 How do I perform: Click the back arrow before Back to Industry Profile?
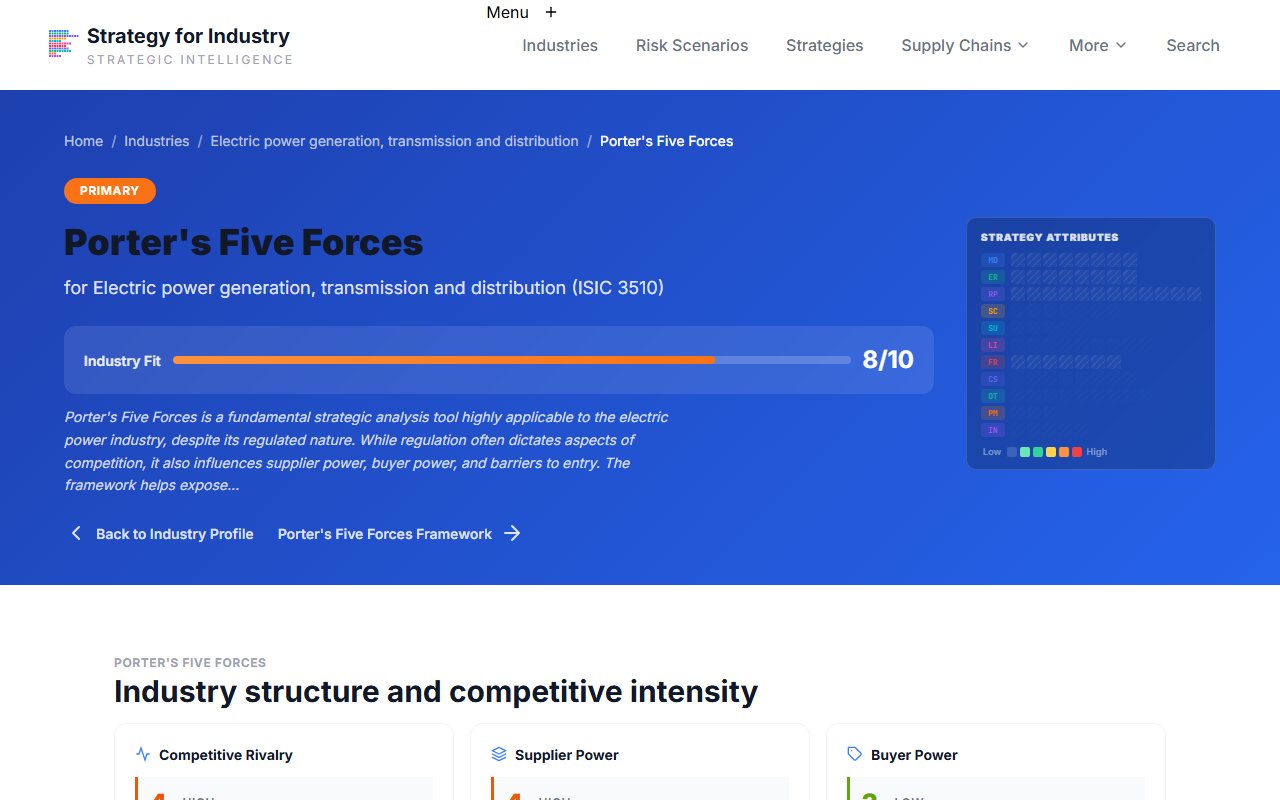click(x=76, y=533)
